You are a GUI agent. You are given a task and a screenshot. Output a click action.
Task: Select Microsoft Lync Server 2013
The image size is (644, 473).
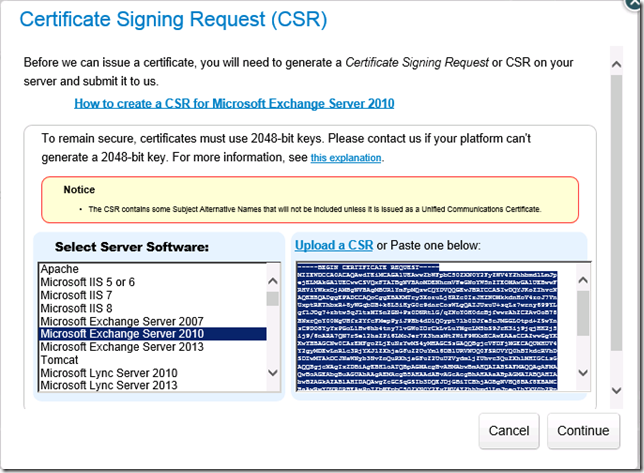(153, 386)
